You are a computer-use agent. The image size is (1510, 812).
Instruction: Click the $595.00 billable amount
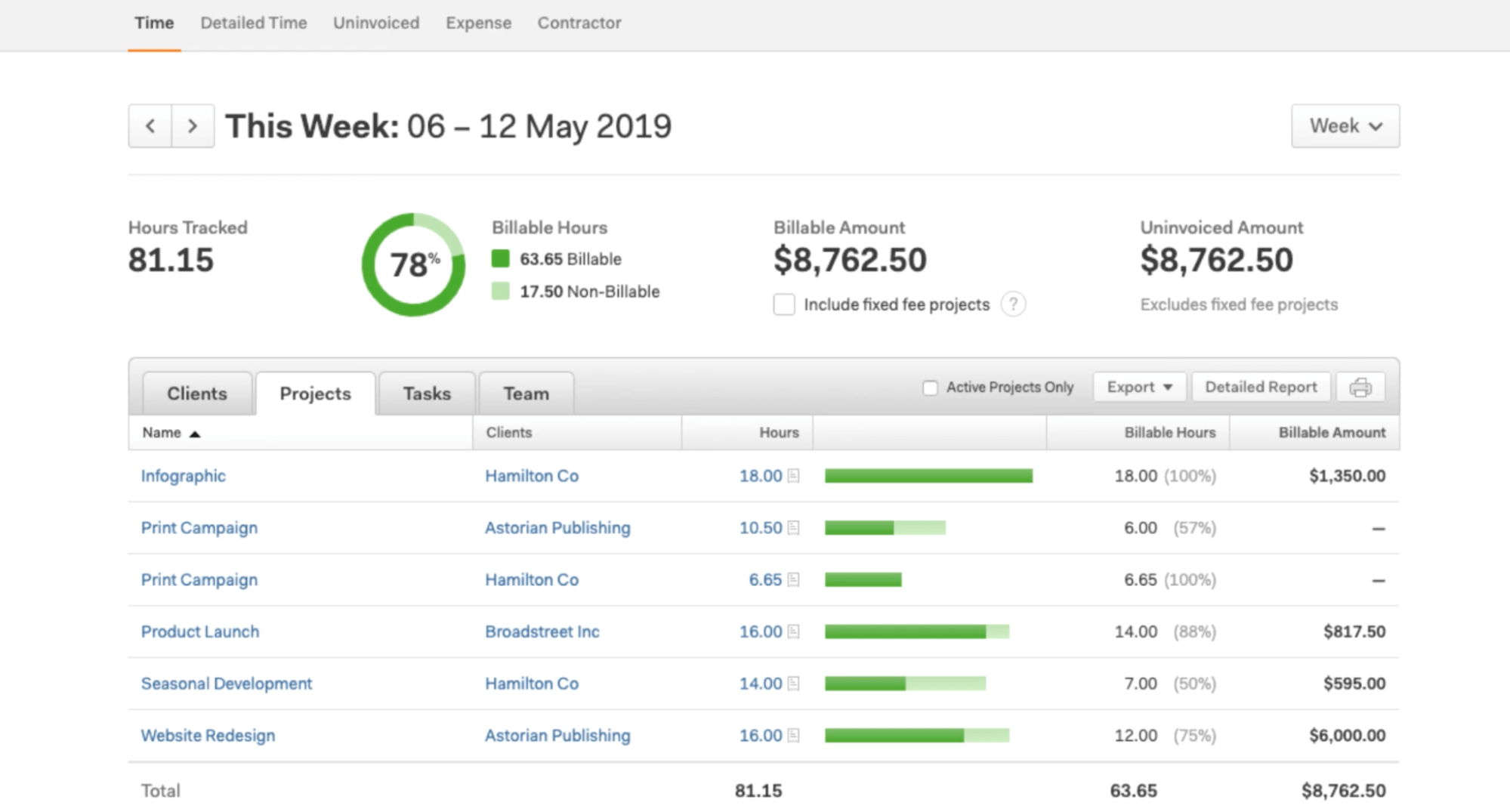1354,684
